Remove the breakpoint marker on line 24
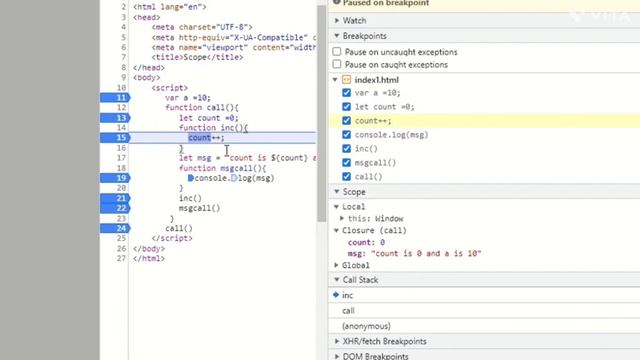Screen dimensions: 640x360 coord(116,228)
